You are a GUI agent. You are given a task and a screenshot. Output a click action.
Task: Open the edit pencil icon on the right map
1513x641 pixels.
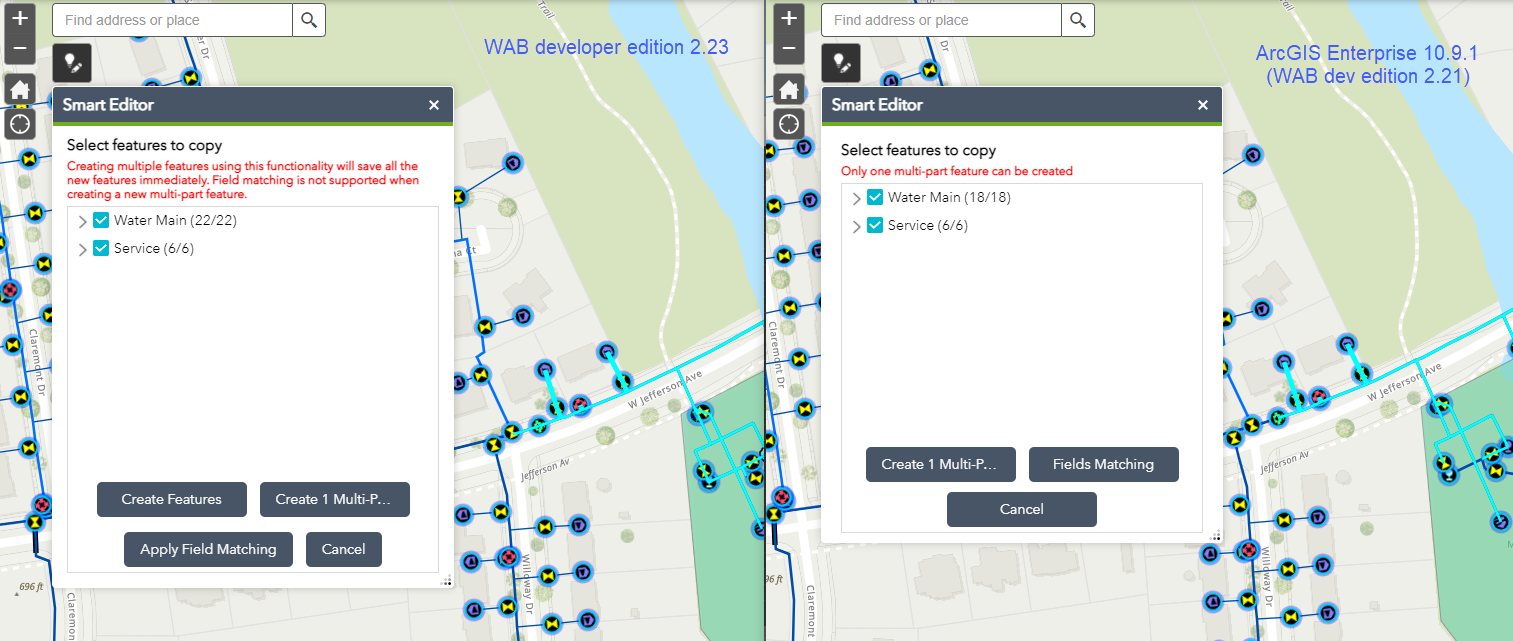tap(841, 62)
